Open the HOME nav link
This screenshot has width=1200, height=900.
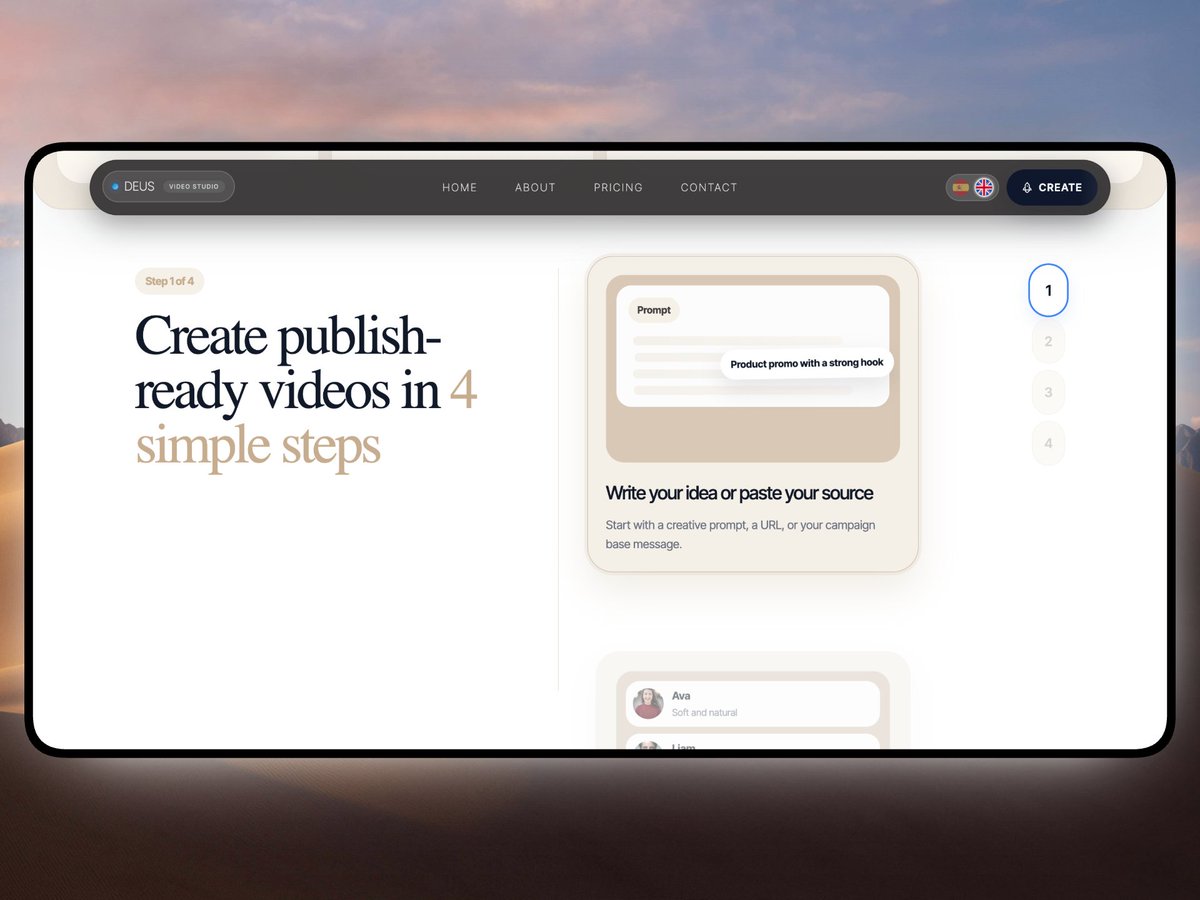click(459, 188)
